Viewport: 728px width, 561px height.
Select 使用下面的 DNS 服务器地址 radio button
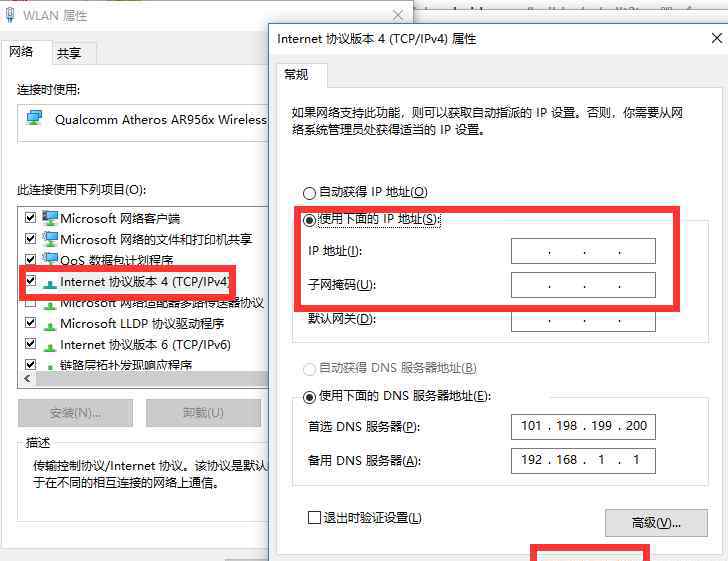(x=309, y=397)
